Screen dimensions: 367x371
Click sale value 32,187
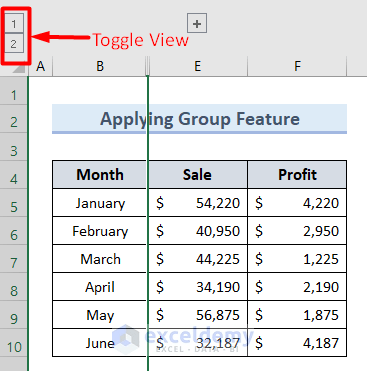[x=197, y=343]
